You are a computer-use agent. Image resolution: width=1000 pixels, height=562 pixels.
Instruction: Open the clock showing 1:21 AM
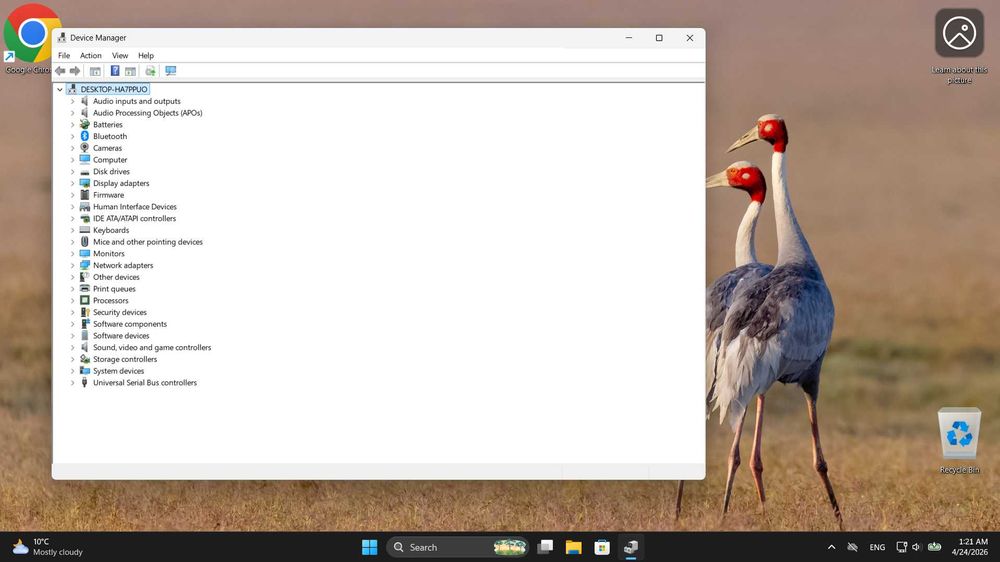969,547
